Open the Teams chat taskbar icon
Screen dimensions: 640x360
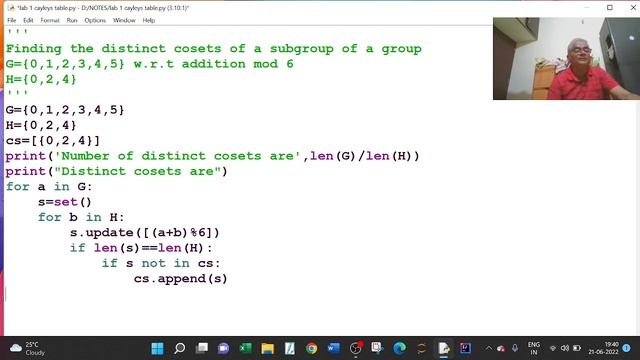click(x=223, y=348)
